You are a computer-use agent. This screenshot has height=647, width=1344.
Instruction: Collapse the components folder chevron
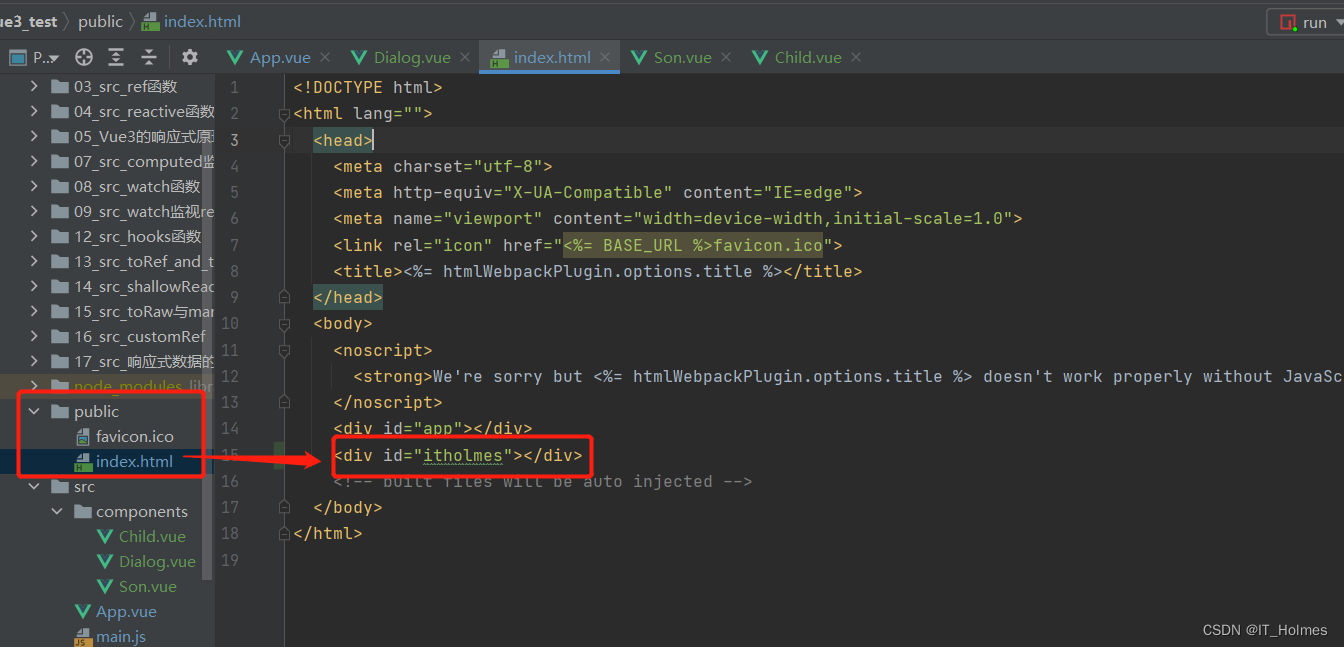(x=57, y=512)
